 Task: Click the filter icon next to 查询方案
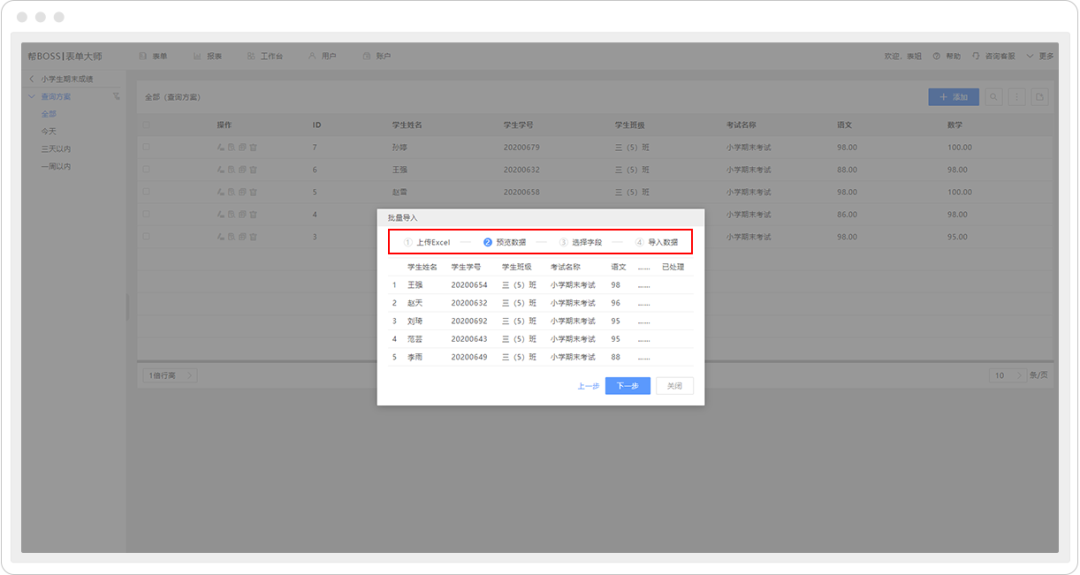[x=116, y=97]
